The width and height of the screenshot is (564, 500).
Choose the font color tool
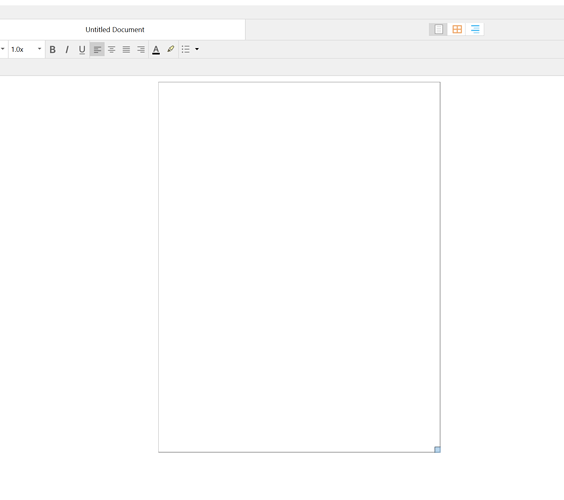(x=156, y=50)
